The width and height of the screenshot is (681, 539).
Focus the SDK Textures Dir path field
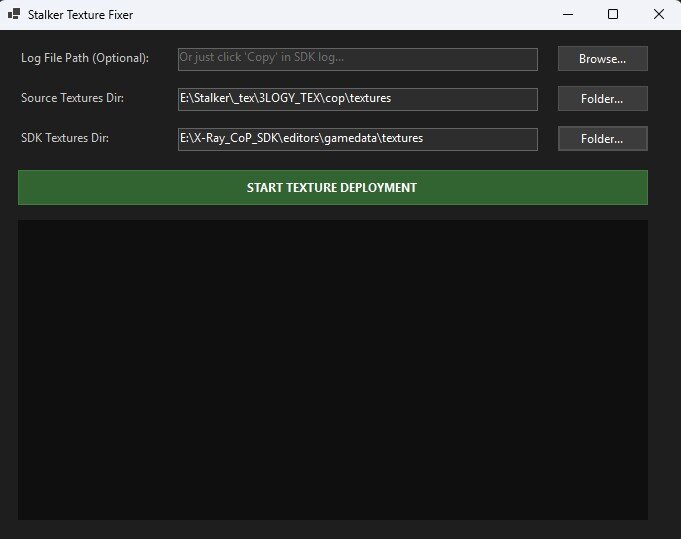point(357,139)
